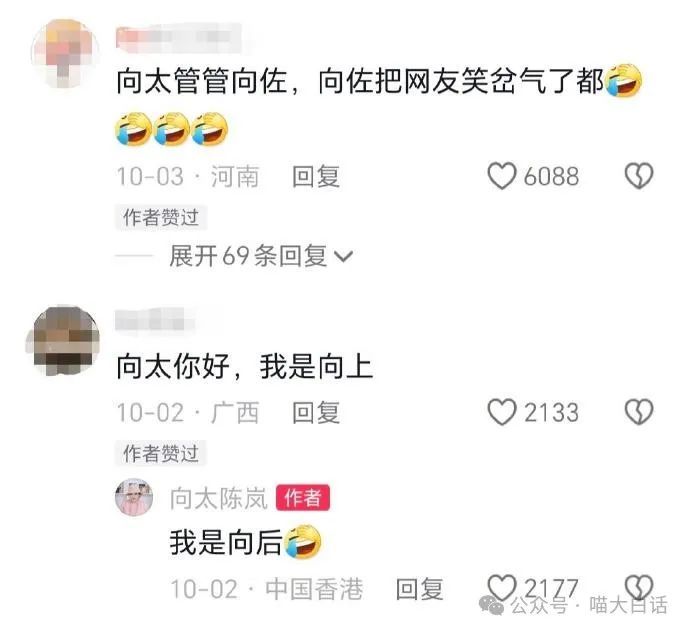
Task: Reply to the Guangxi comment
Action: pos(316,412)
